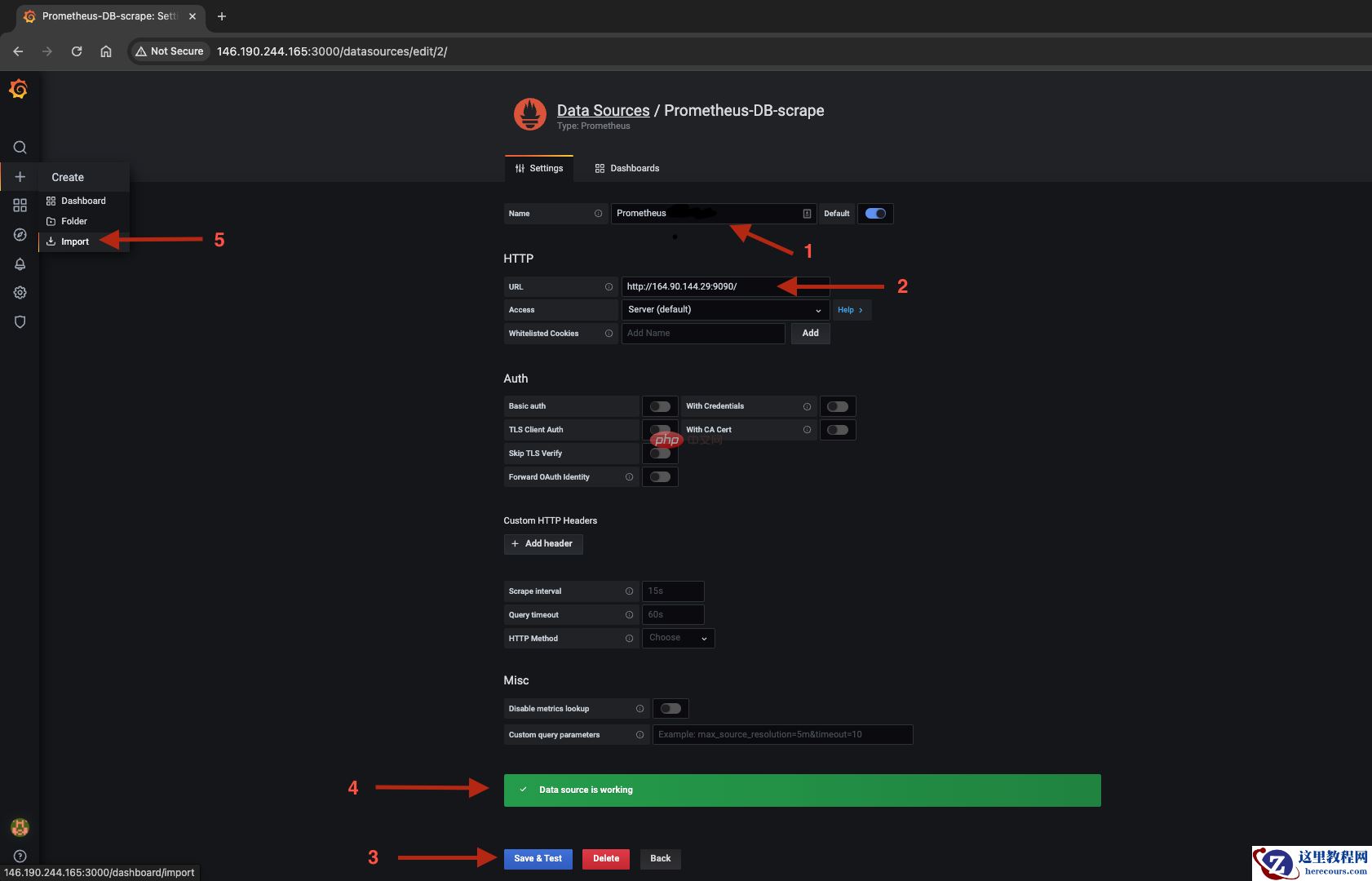Enable the With Credentials switch
Screen dimensions: 1372x881
pos(838,406)
